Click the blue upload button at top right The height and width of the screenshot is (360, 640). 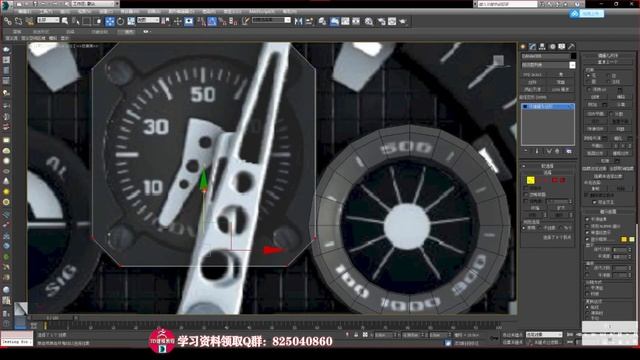(587, 13)
